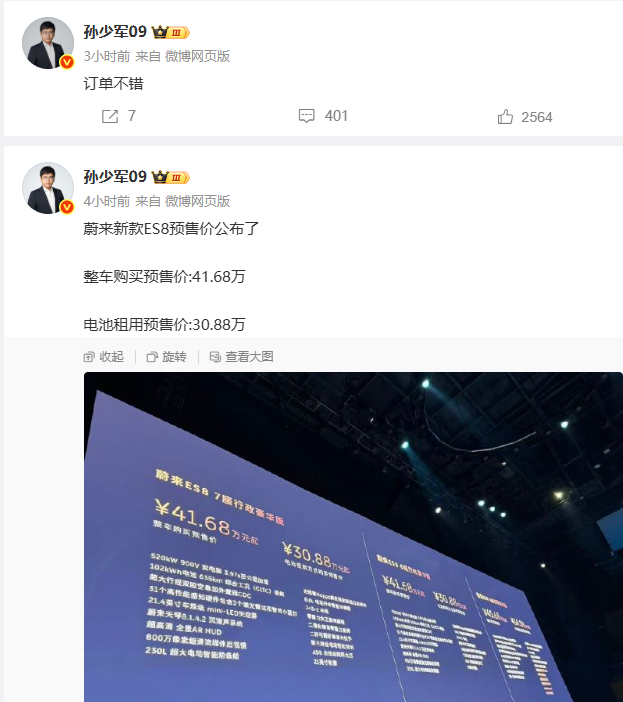
Task: Click the 订单不错 post text
Action: click(113, 84)
